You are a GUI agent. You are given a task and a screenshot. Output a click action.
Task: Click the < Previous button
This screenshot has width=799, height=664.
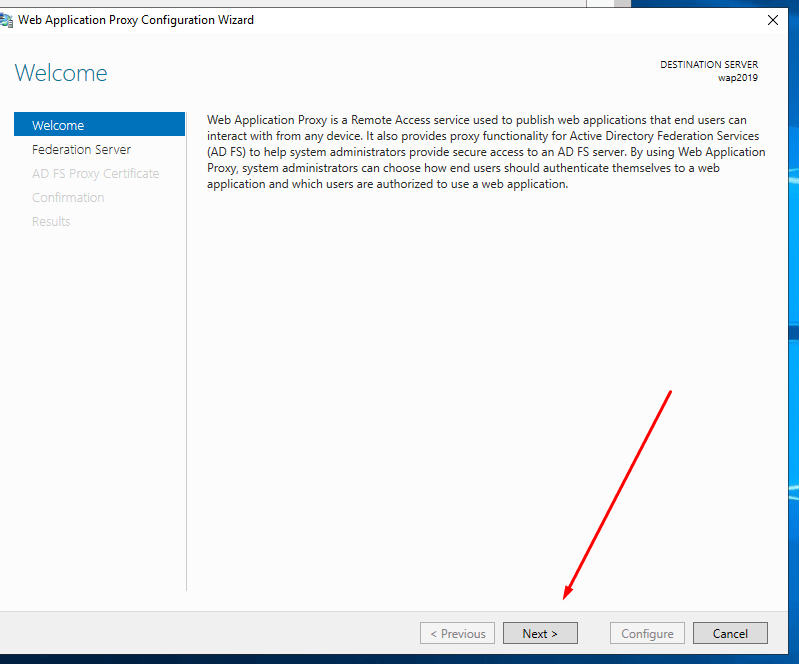(x=457, y=633)
